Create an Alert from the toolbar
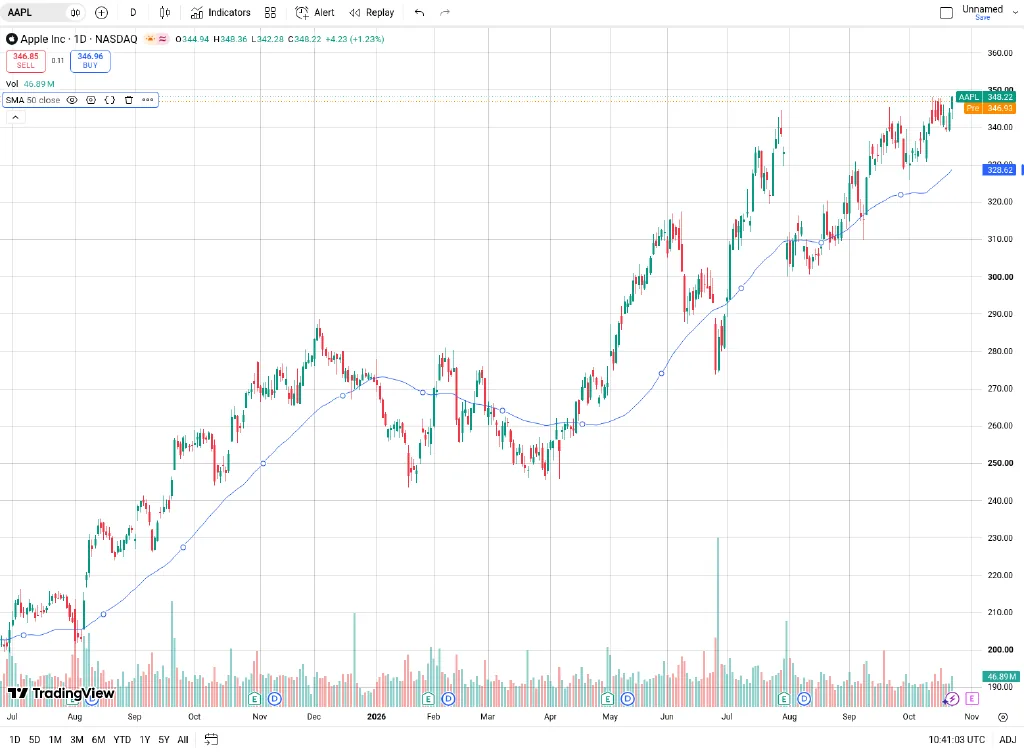The width and height of the screenshot is (1024, 753). click(315, 12)
